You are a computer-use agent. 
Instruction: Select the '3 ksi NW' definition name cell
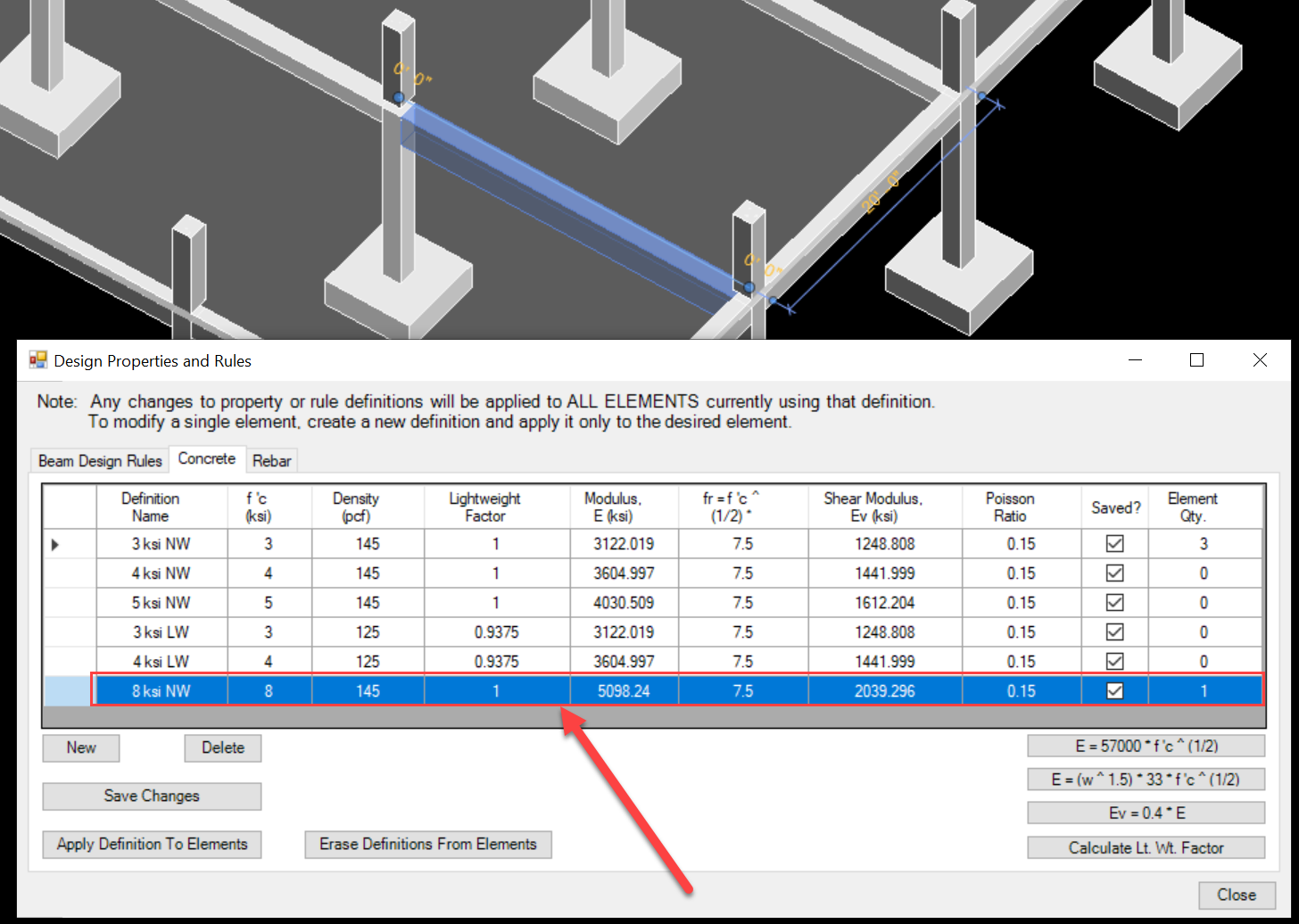coord(162,544)
